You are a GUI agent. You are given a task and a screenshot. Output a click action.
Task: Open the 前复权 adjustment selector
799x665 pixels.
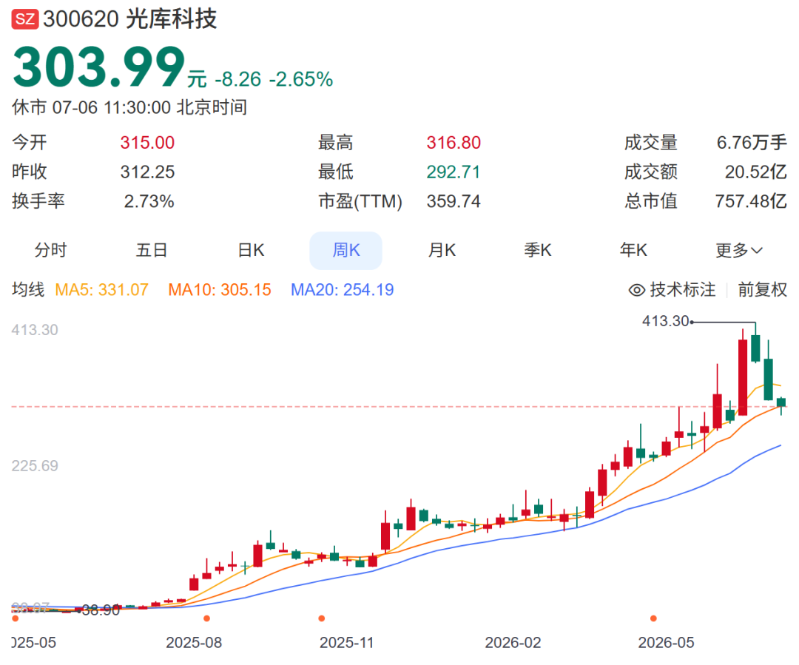[x=762, y=290]
